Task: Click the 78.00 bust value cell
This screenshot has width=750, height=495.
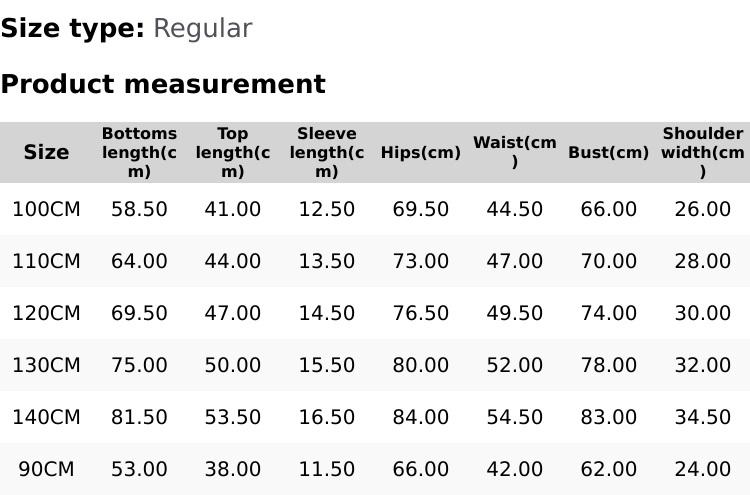Action: (608, 365)
